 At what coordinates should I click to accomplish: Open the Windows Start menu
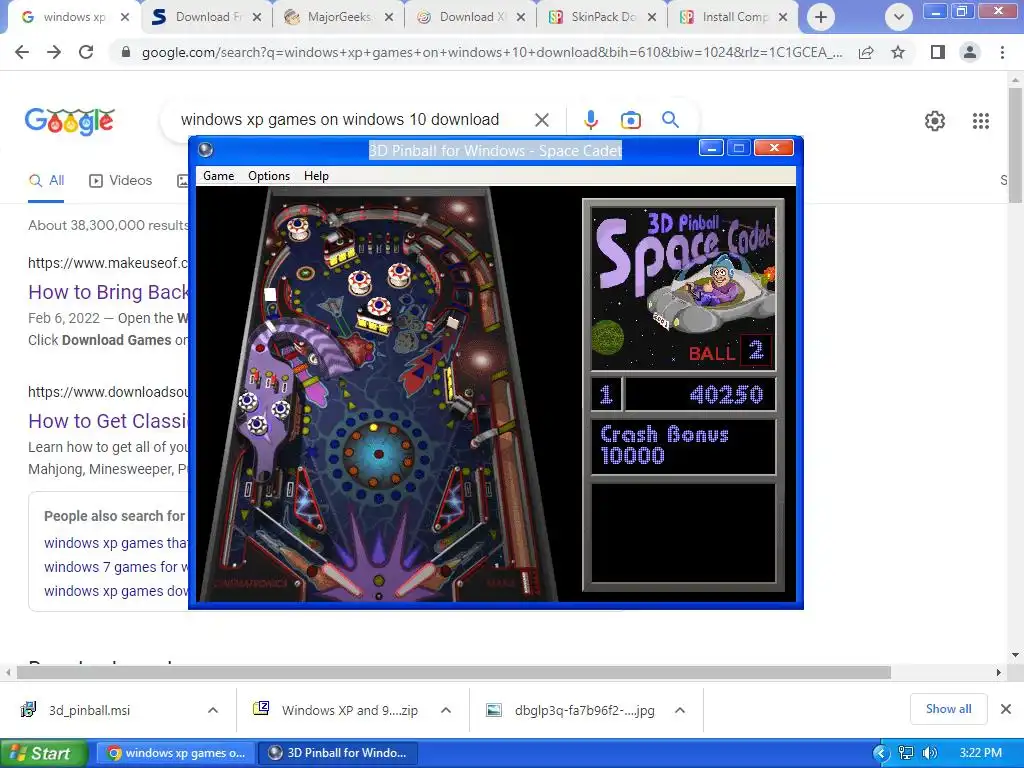(44, 753)
